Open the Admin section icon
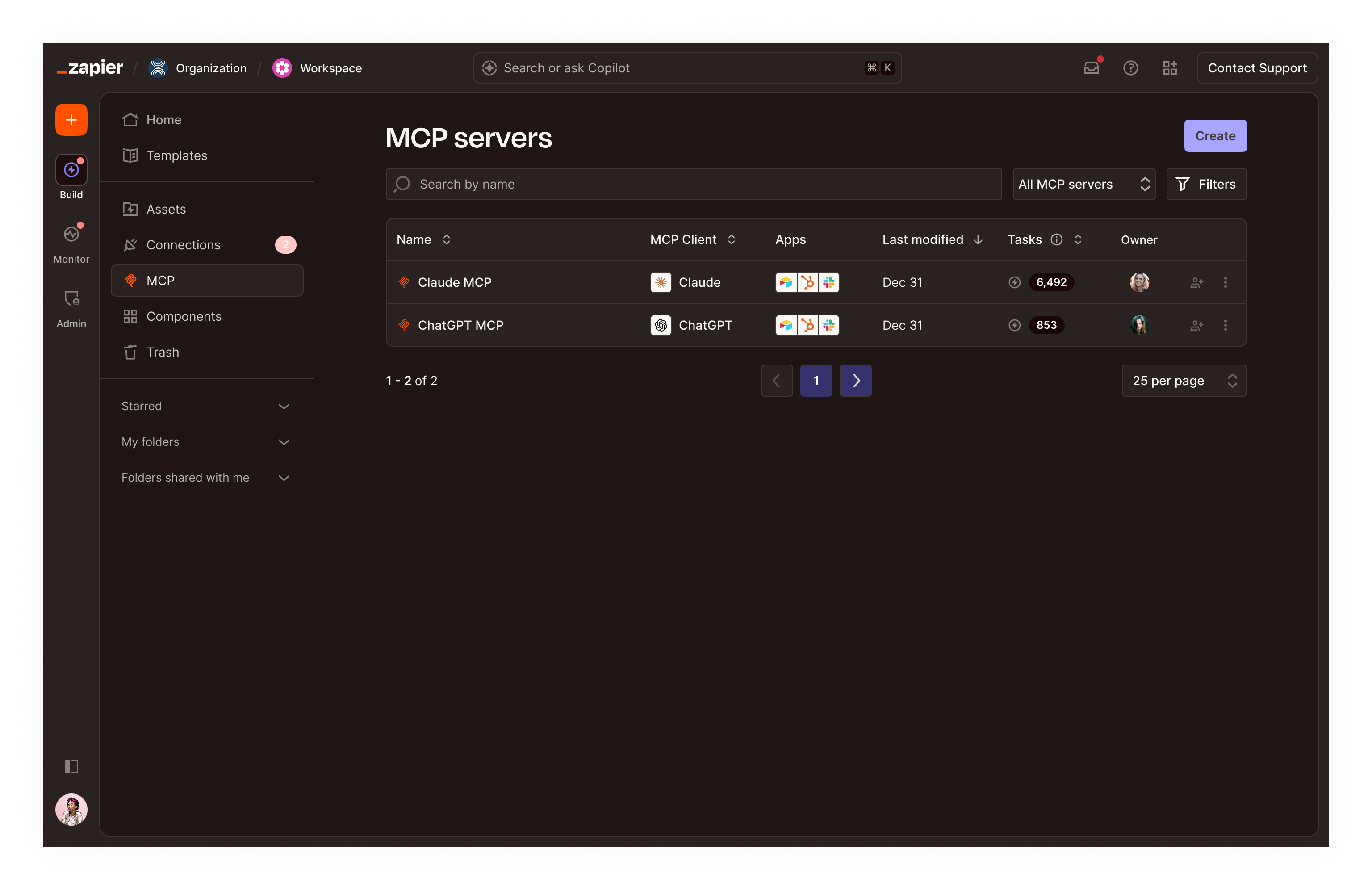This screenshot has height=890, width=1372. [71, 299]
